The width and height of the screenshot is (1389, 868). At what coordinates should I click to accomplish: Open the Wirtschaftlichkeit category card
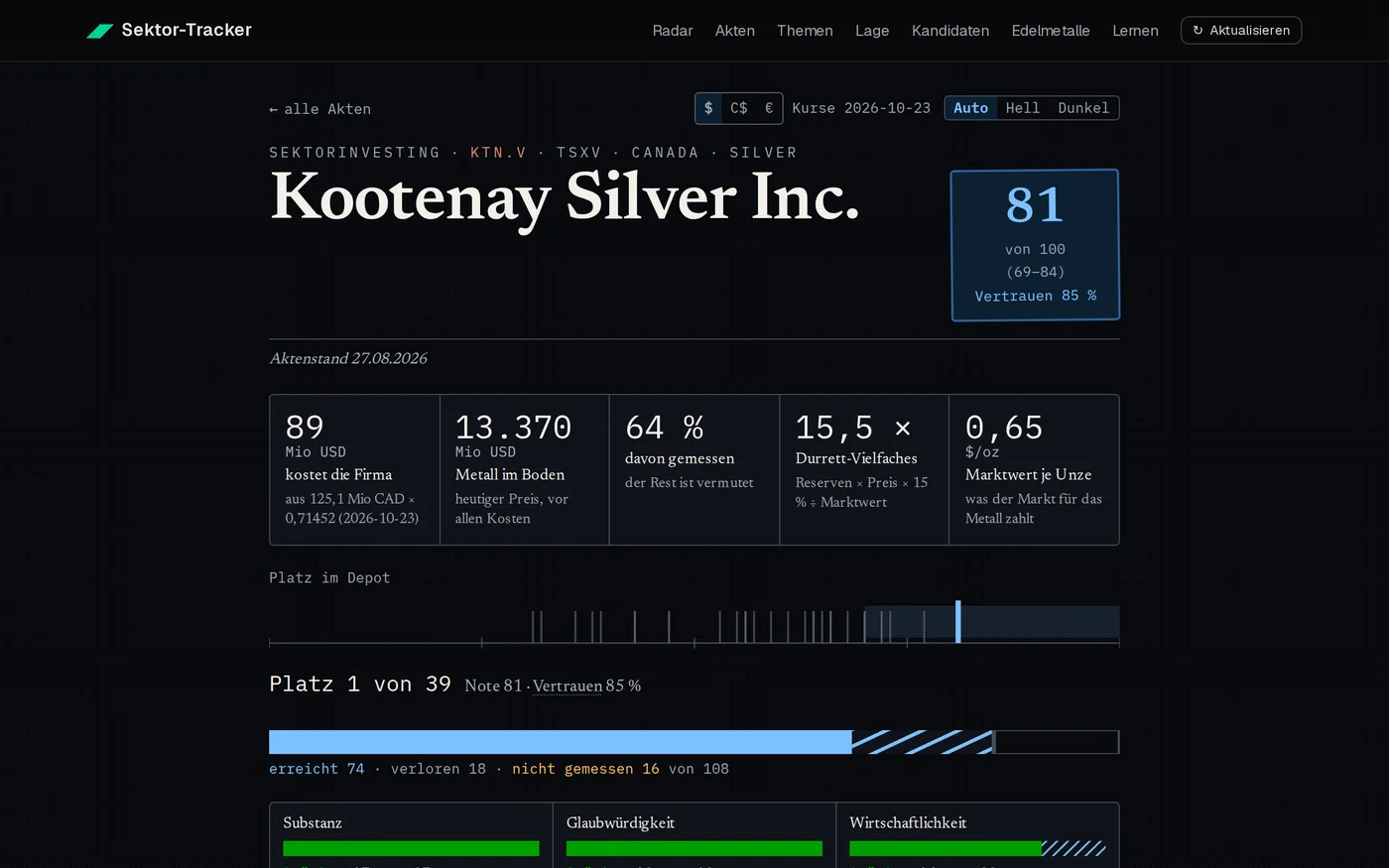click(x=977, y=835)
